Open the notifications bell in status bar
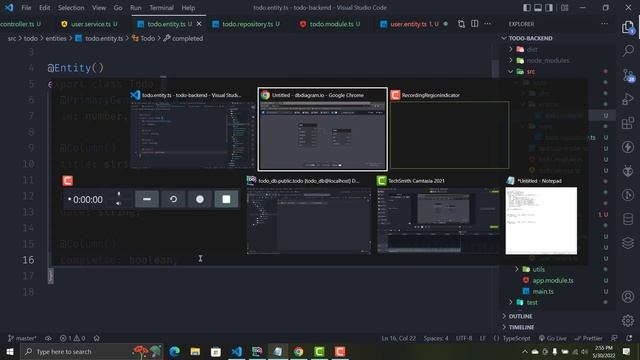This screenshot has height=360, width=640. coord(629,338)
